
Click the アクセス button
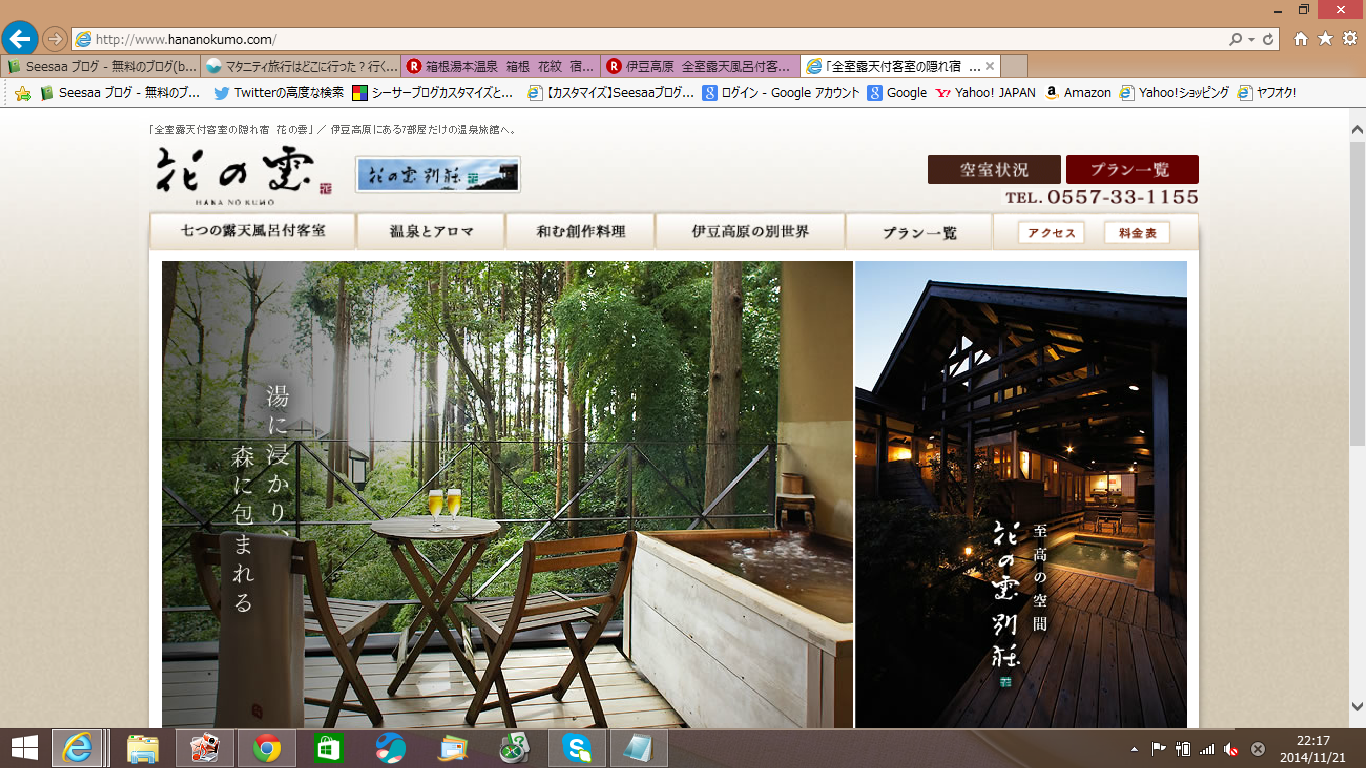1051,233
